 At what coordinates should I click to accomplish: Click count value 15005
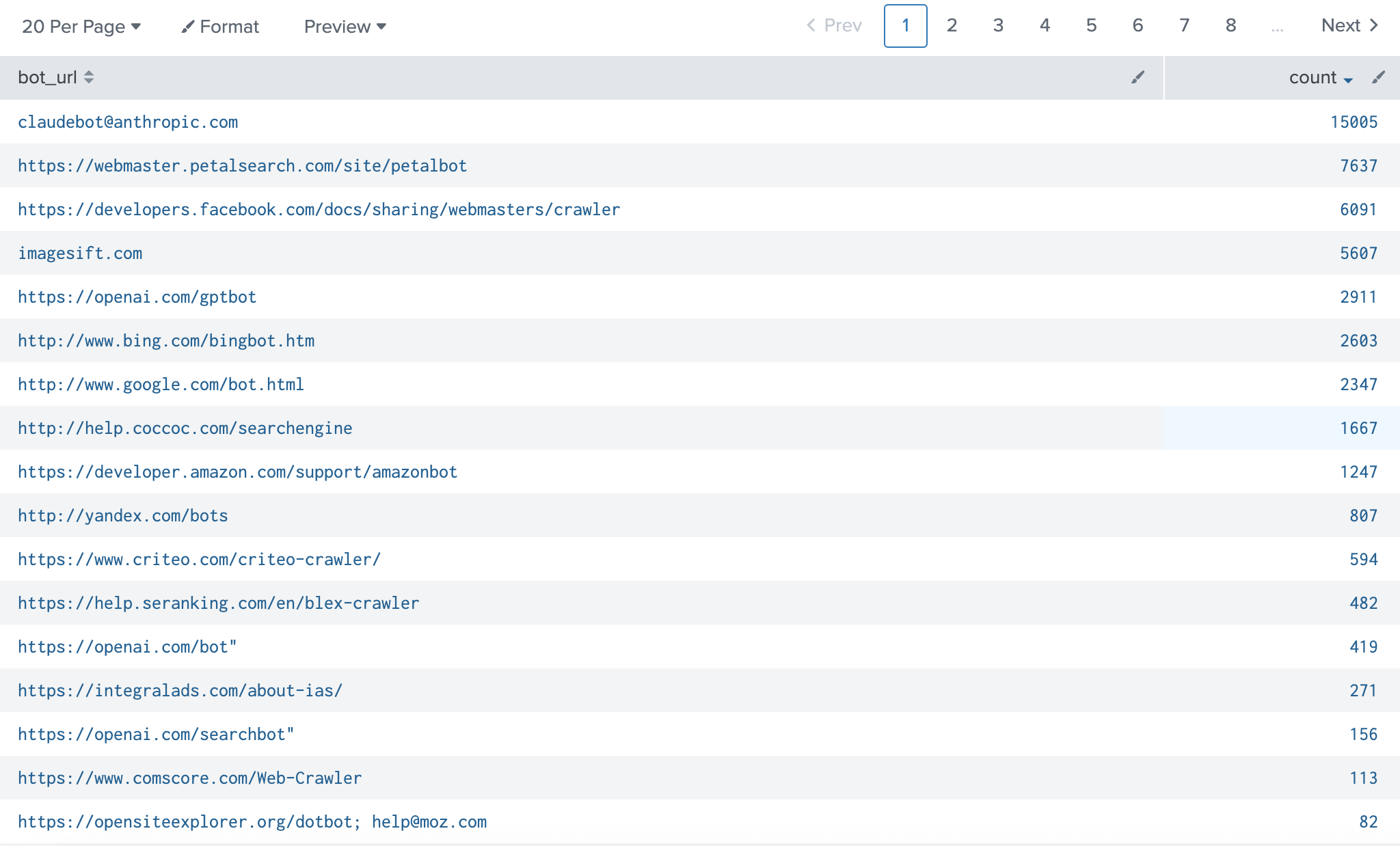(x=1354, y=122)
